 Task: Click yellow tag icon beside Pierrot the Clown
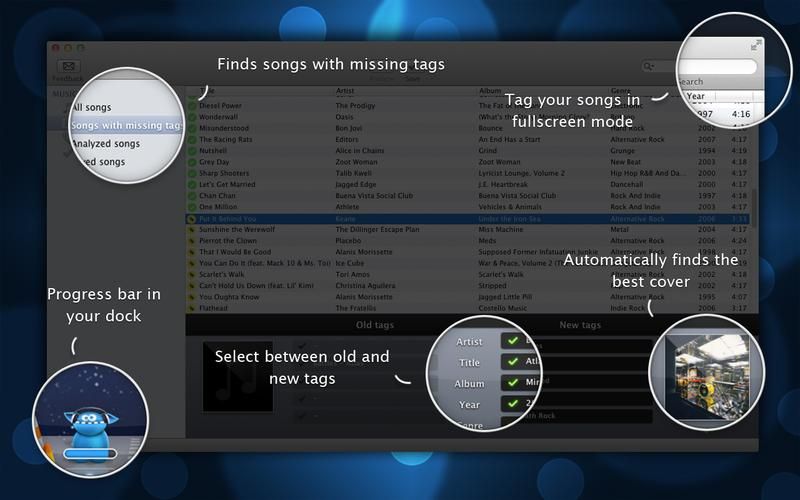(192, 241)
